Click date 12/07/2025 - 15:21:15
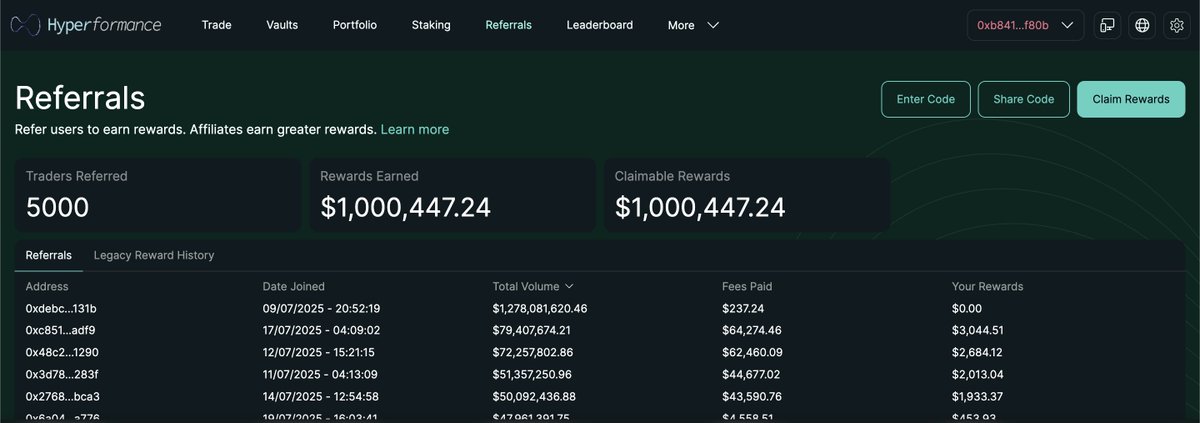 pos(318,352)
